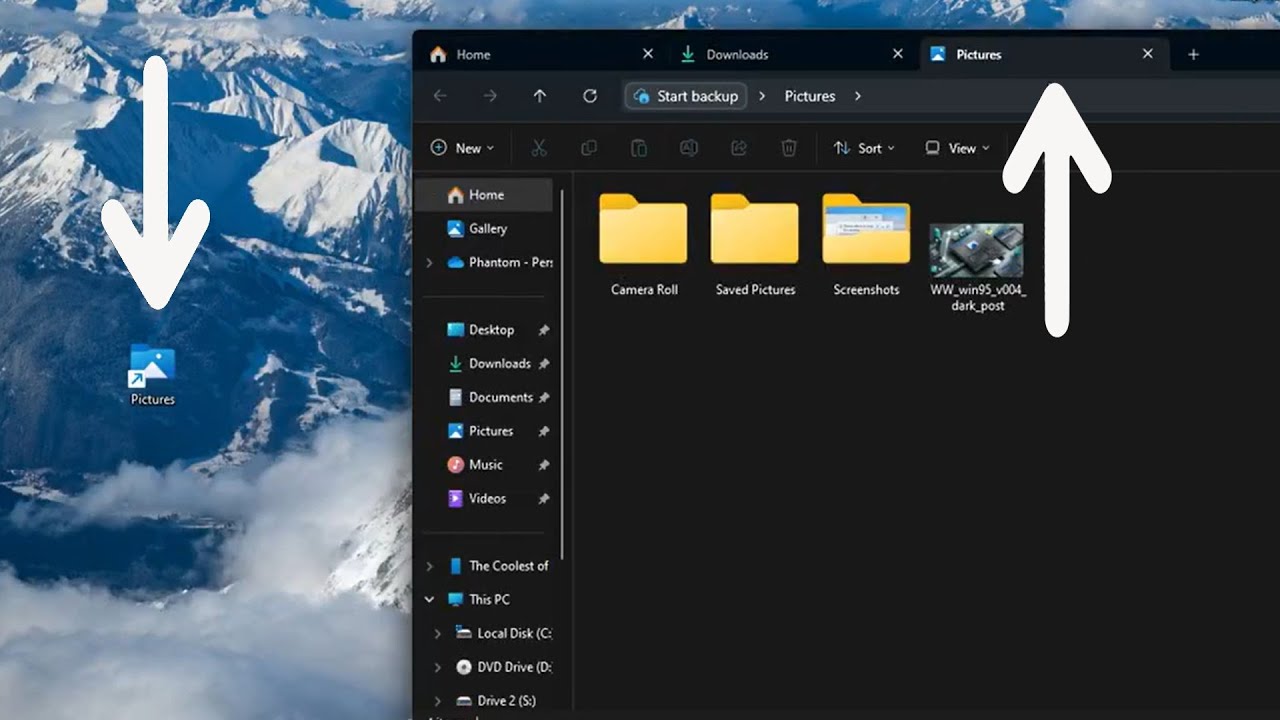Select the Phantom OneDrive entry
Screen dimensions: 1280x720
point(498,262)
